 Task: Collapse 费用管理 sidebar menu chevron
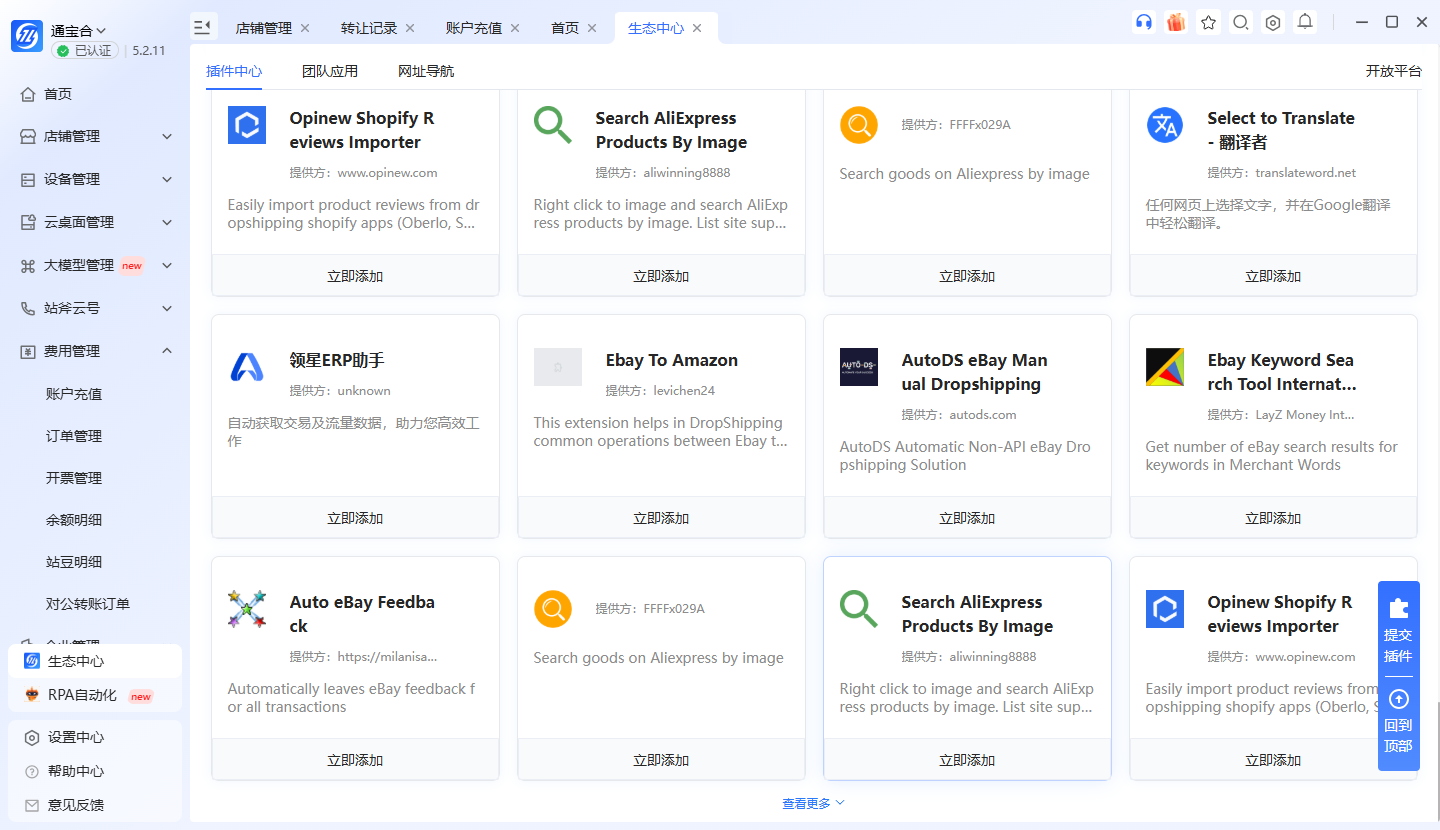point(167,351)
